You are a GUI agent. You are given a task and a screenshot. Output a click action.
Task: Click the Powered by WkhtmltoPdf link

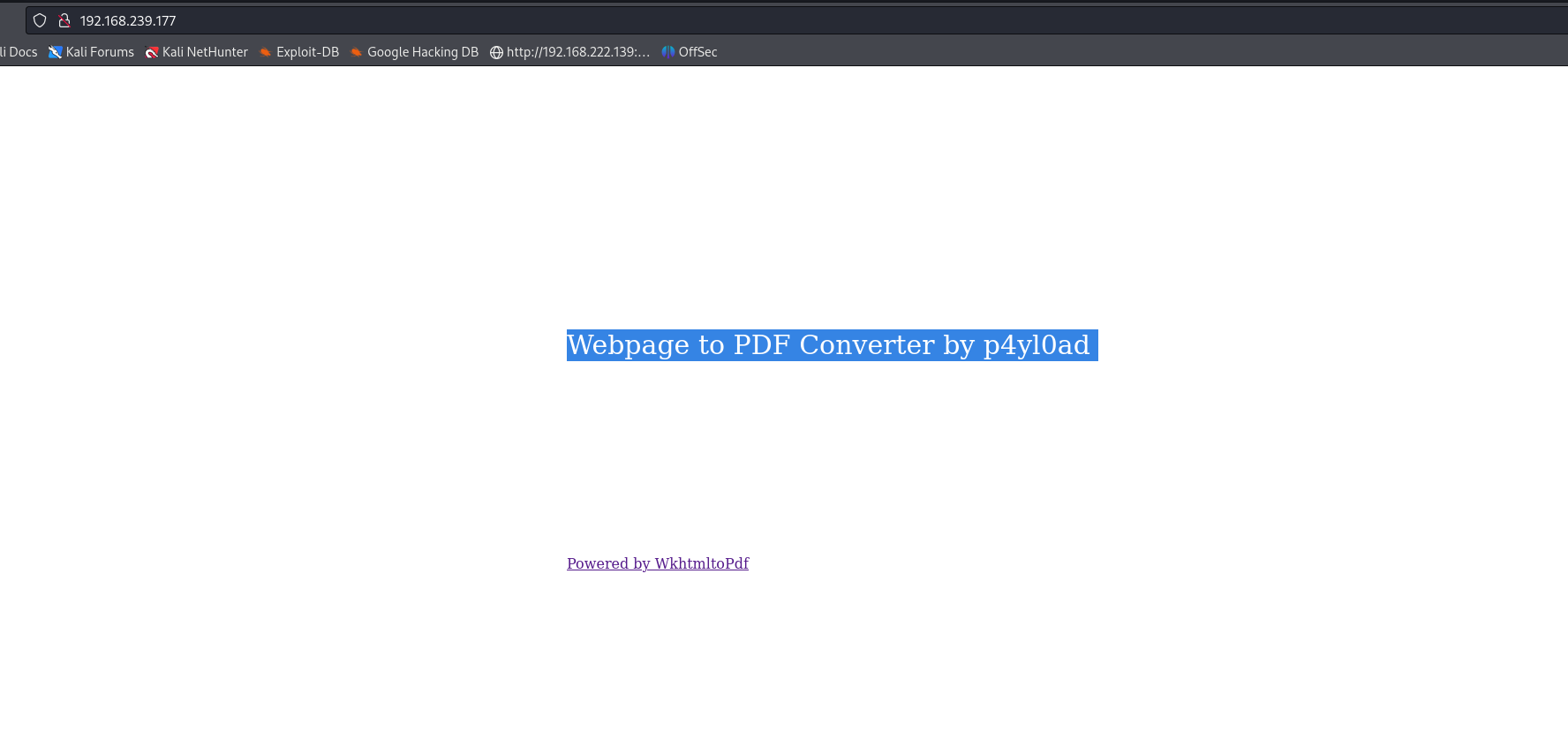click(x=658, y=563)
